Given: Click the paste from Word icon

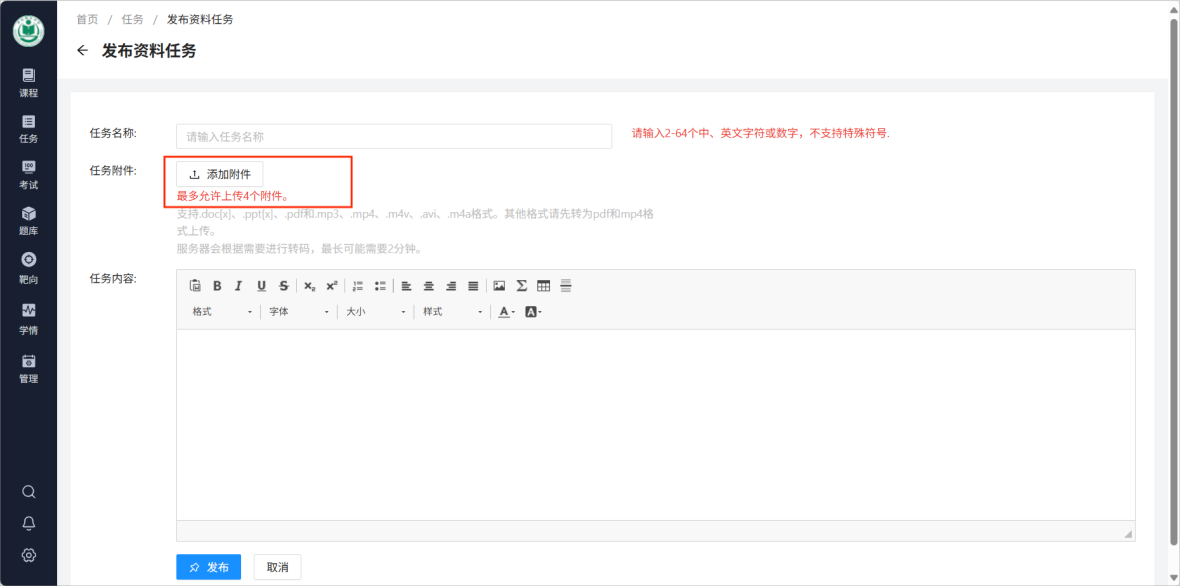Looking at the screenshot, I should tap(195, 286).
